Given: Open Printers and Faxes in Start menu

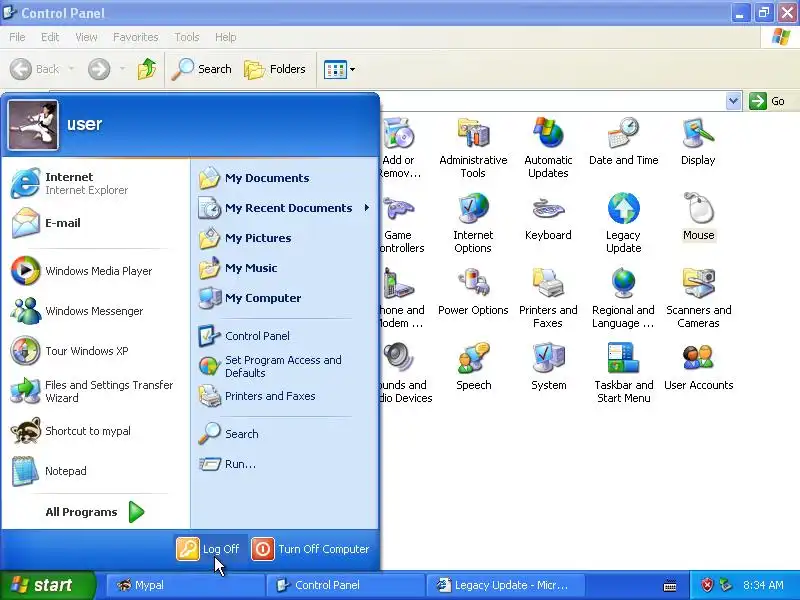Looking at the screenshot, I should (x=284, y=396).
